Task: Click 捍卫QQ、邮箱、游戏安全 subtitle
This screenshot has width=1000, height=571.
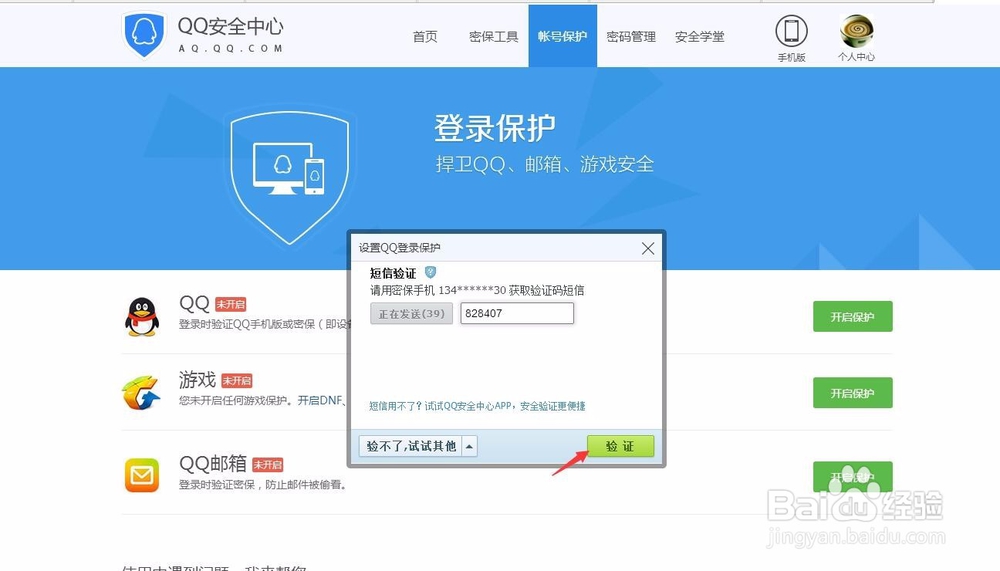Action: 545,165
